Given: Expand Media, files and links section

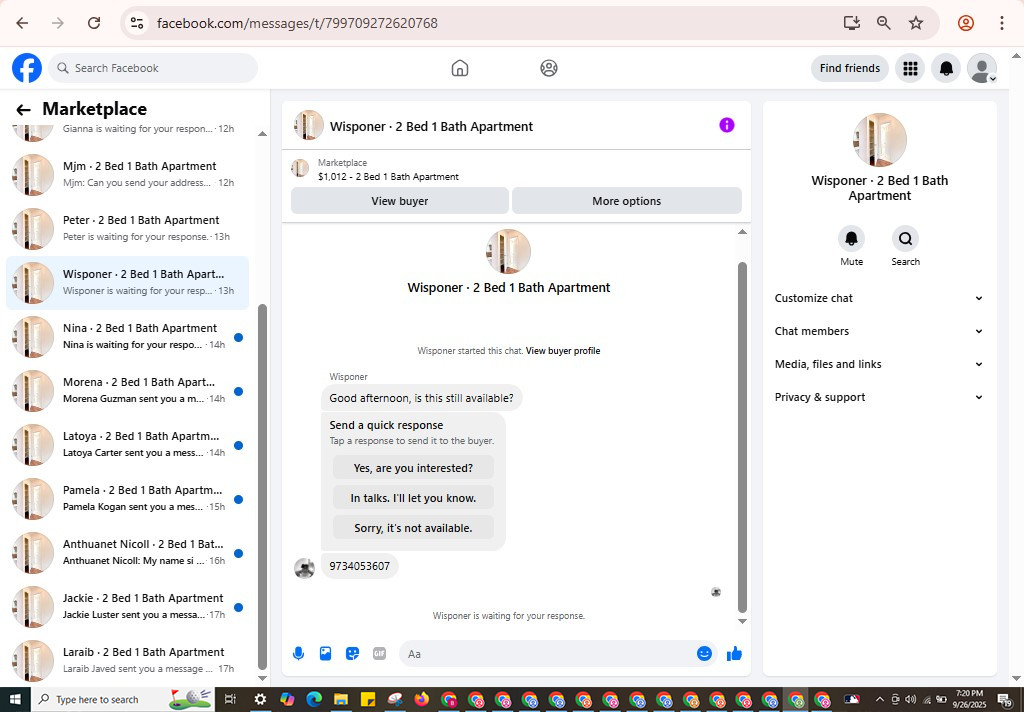Looking at the screenshot, I should click(x=879, y=364).
